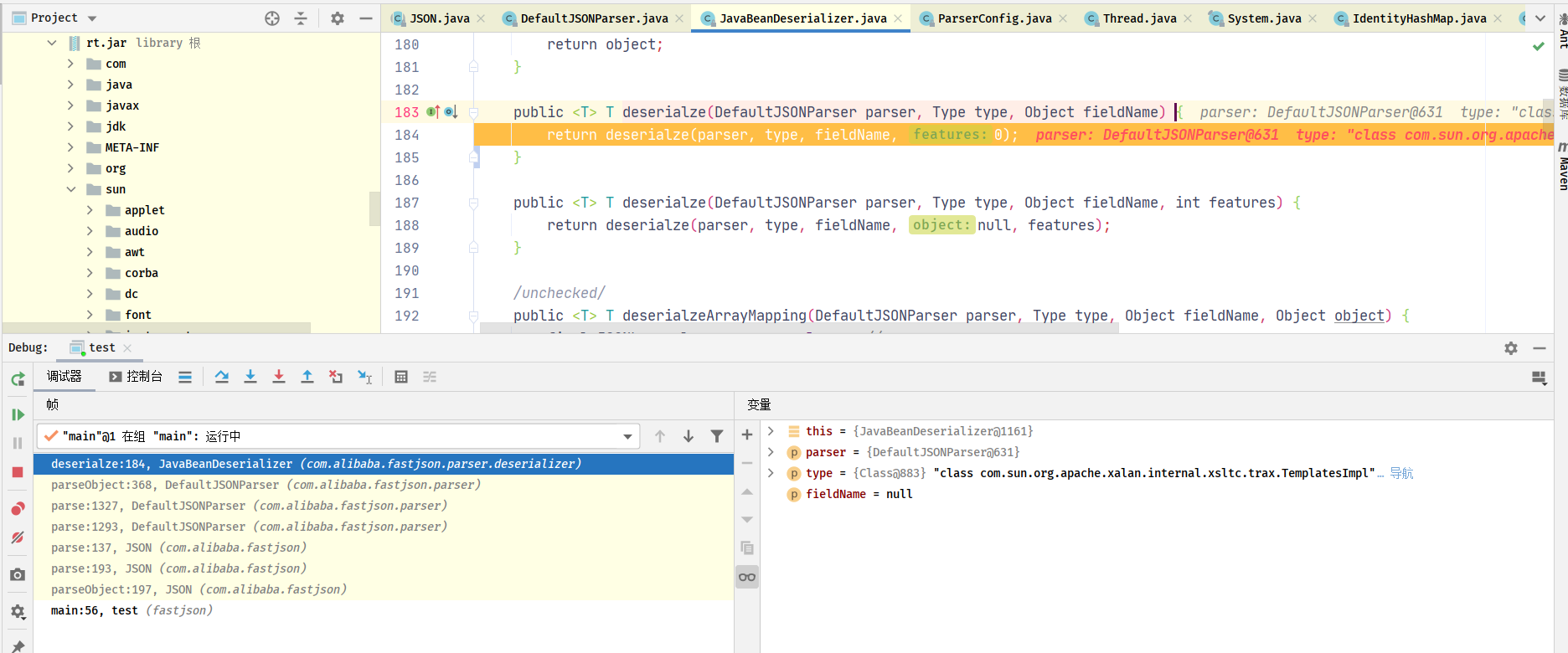Restore layout icon in debug toolbar
This screenshot has height=653, width=1568.
coord(1539,378)
